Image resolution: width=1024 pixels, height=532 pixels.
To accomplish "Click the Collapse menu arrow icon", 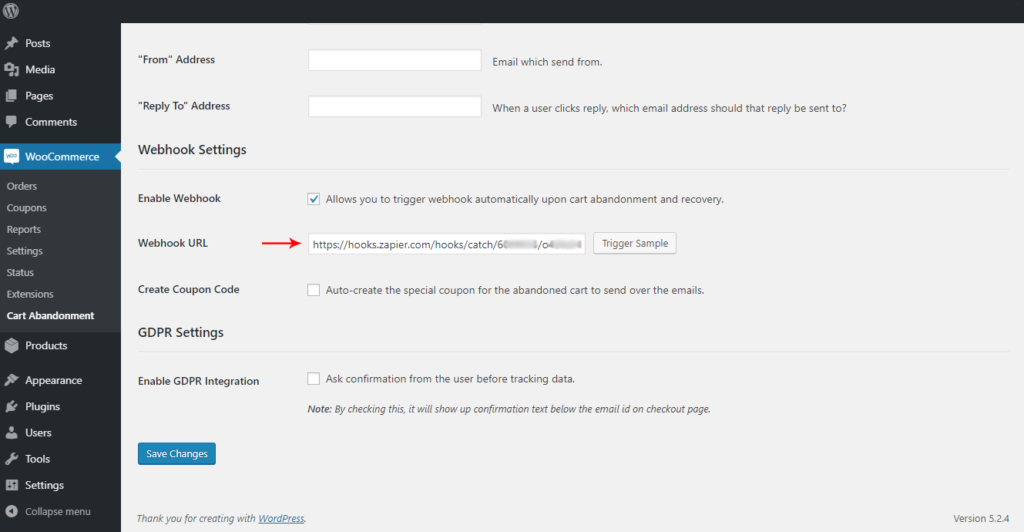I will pos(11,511).
